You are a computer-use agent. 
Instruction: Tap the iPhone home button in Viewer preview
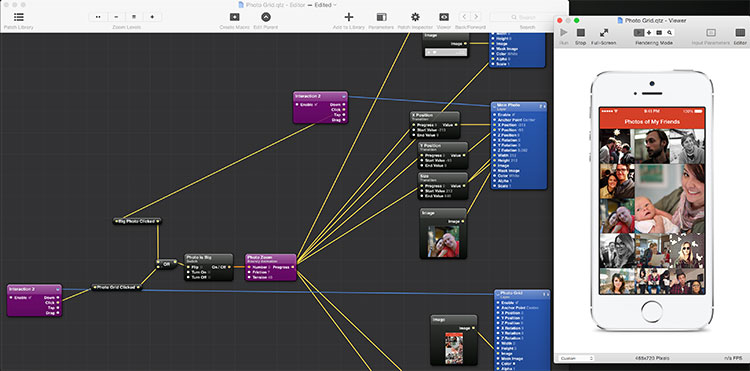point(651,312)
